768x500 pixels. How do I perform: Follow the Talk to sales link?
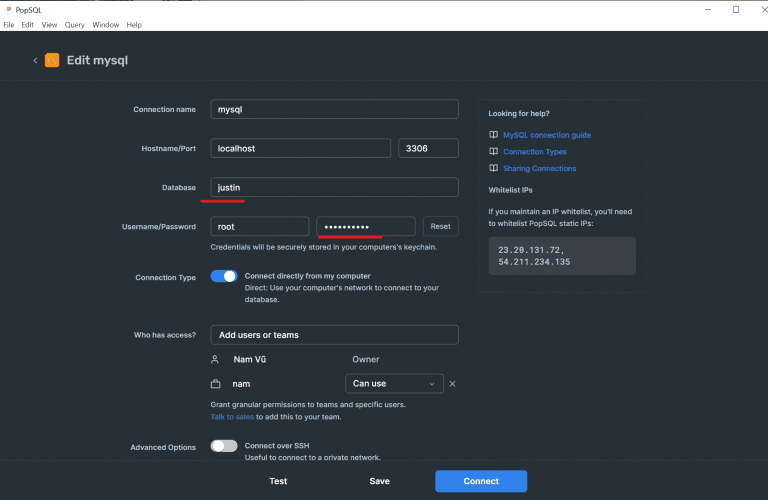[x=232, y=417]
